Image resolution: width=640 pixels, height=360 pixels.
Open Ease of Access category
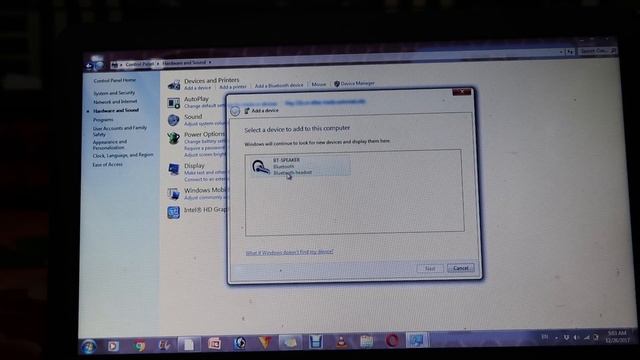107,164
